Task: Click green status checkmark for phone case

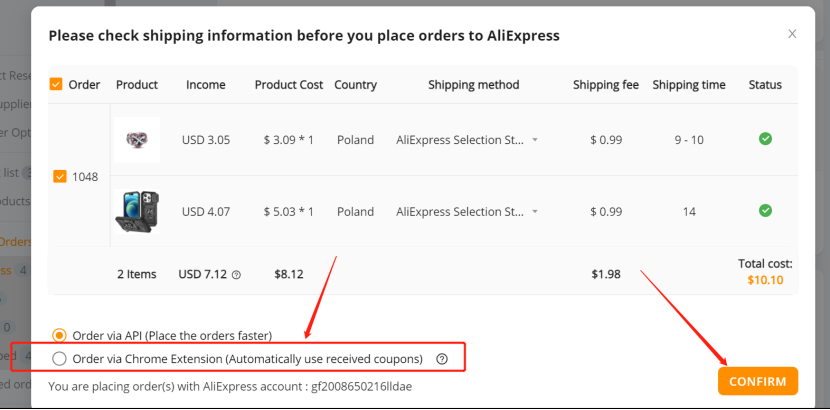Action: coord(765,211)
